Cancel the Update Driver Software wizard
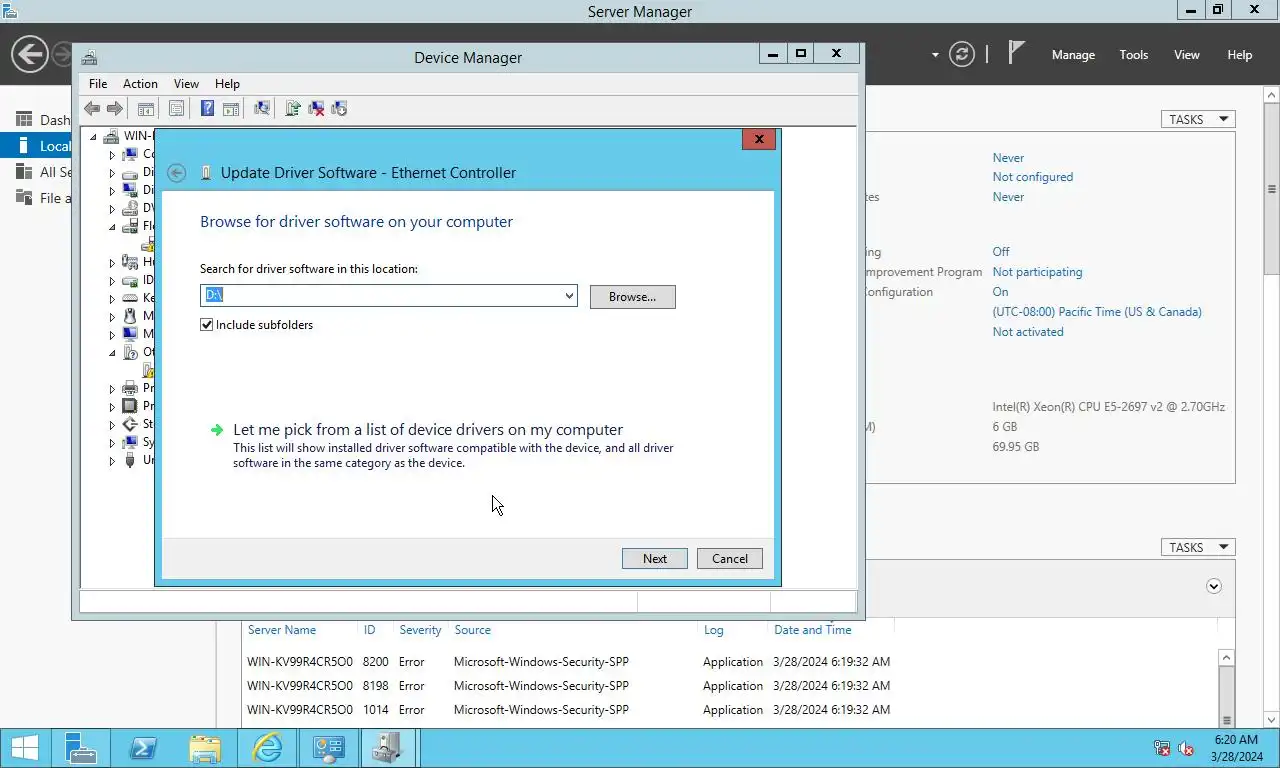Screen dimensions: 1280x768 point(730,559)
